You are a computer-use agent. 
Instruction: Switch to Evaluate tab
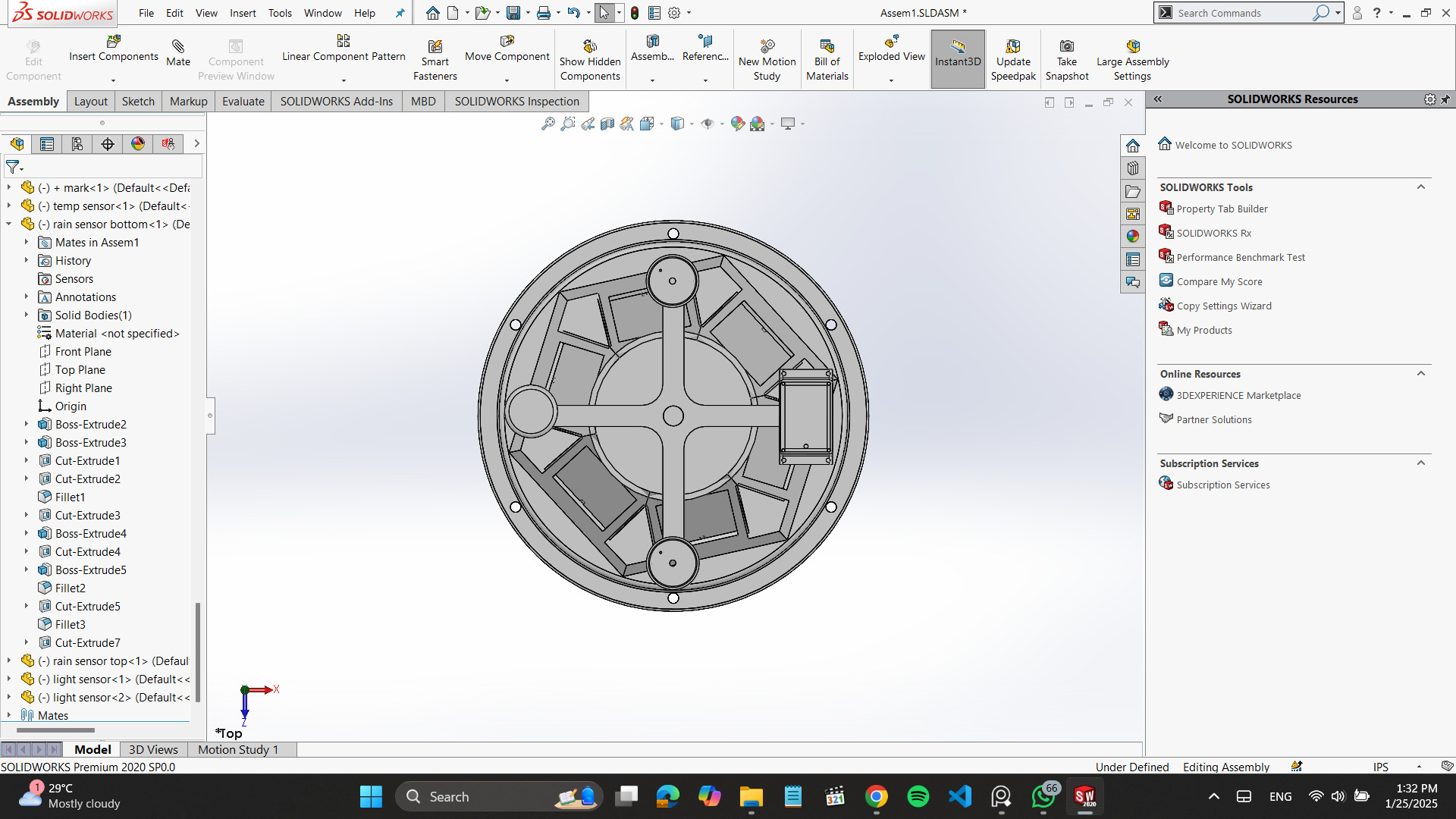[243, 102]
